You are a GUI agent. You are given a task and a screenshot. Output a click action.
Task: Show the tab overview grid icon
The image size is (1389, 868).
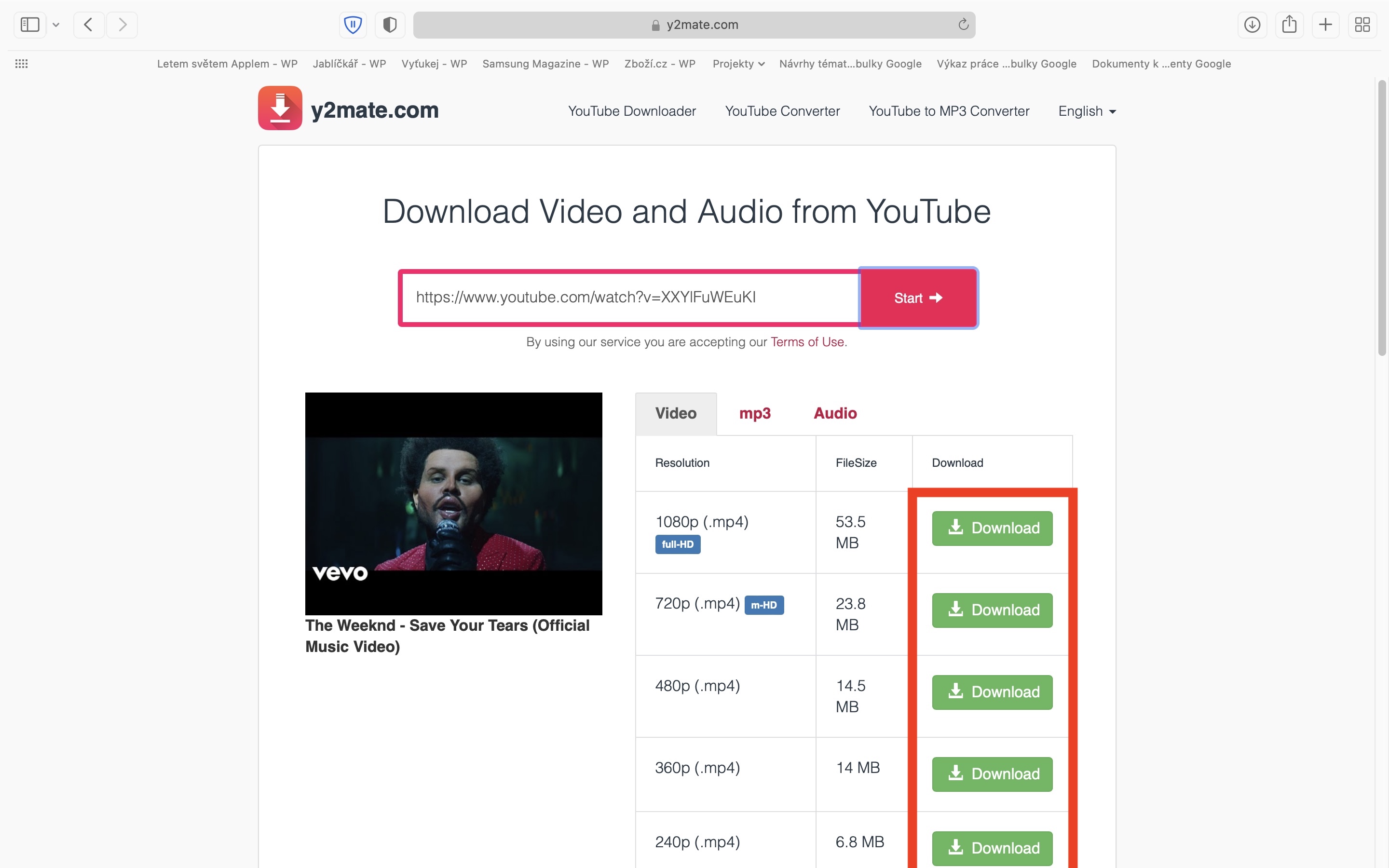pos(1362,25)
